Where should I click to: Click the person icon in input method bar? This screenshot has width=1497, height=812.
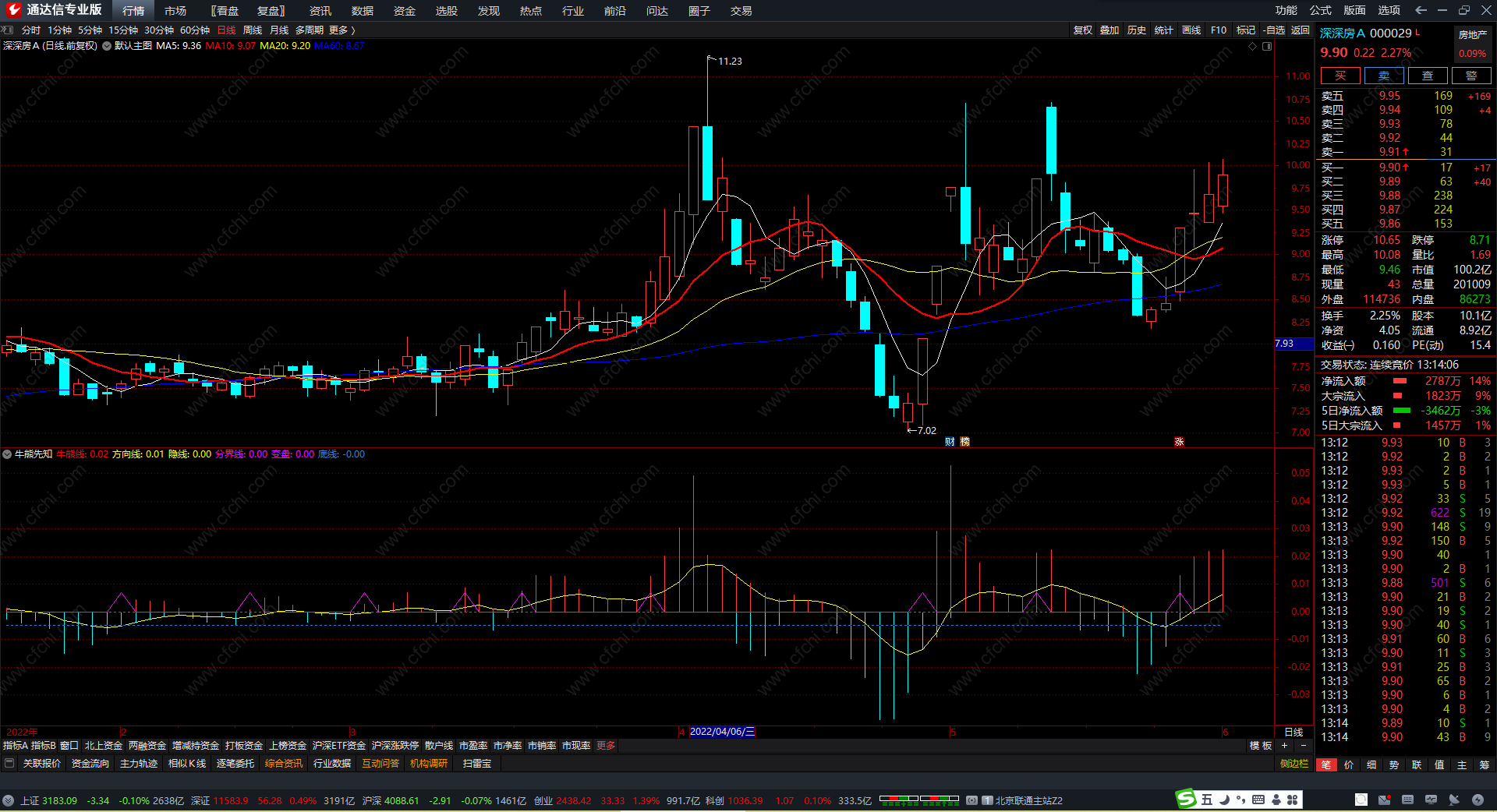pyautogui.click(x=1276, y=800)
